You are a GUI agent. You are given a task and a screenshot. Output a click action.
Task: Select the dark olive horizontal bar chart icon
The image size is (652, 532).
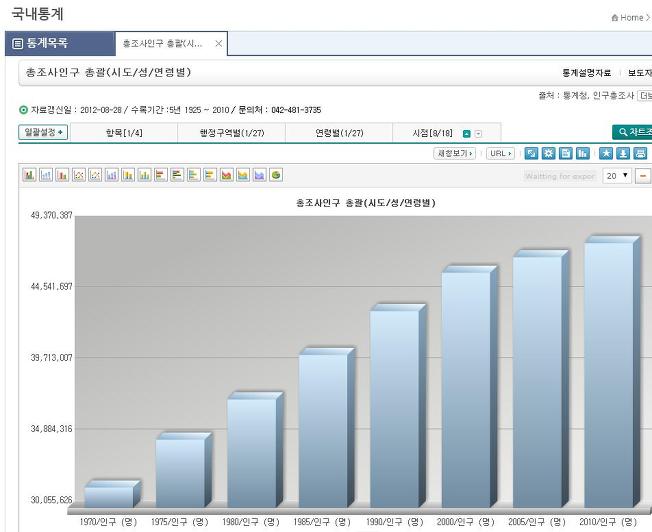pos(177,175)
